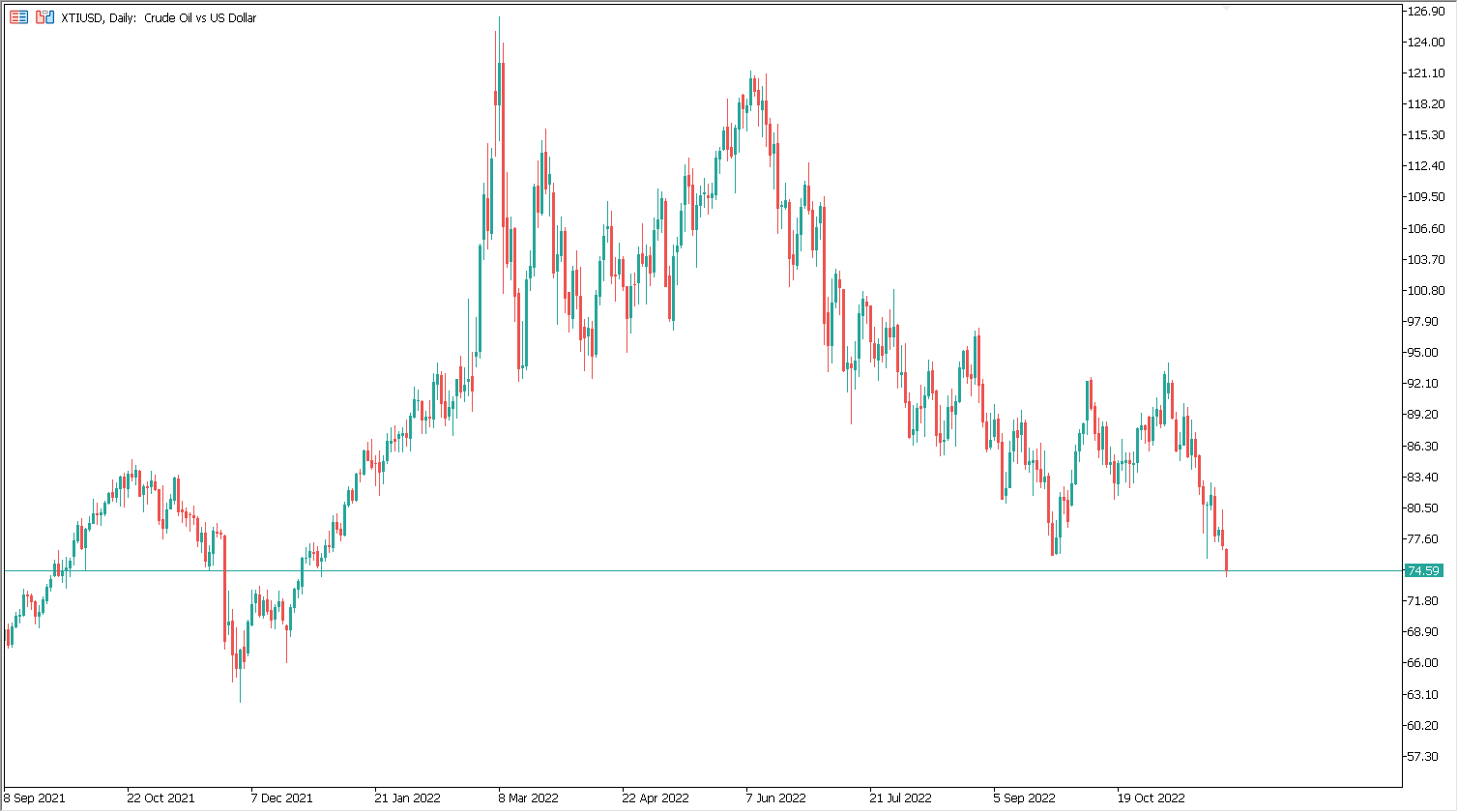This screenshot has height=812, width=1458.
Task: Click the '21 Jul 2022' date label
Action: click(901, 798)
